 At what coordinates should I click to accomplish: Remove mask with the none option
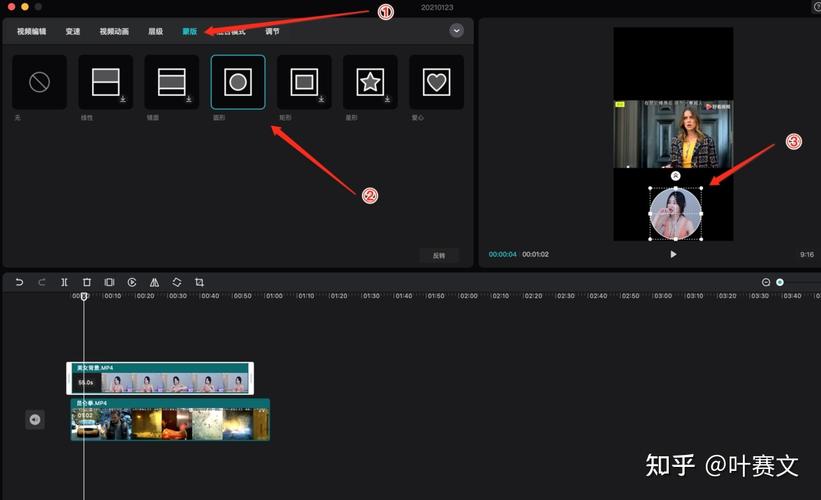pyautogui.click(x=39, y=82)
